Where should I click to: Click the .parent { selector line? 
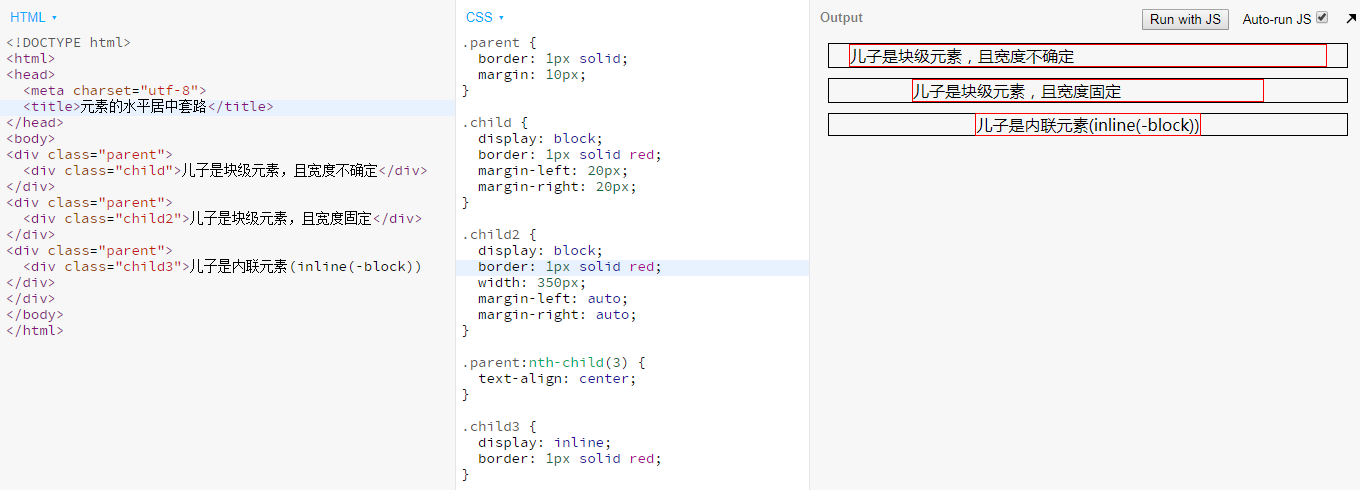coord(499,42)
